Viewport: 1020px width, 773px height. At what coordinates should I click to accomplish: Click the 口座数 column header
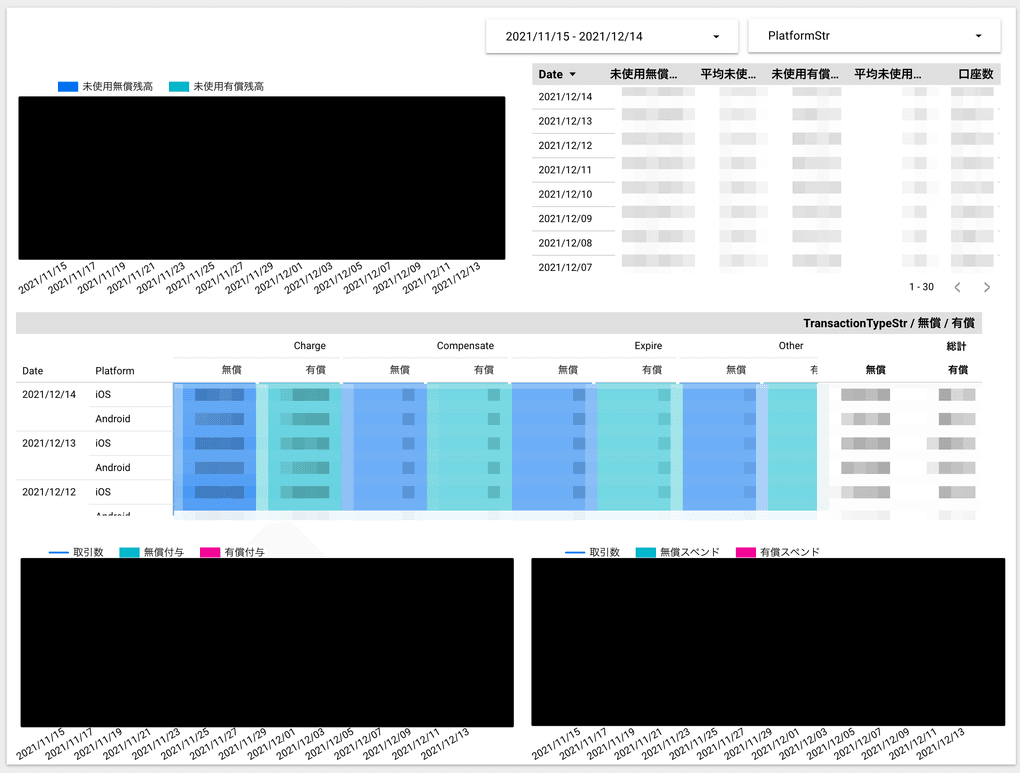(975, 74)
